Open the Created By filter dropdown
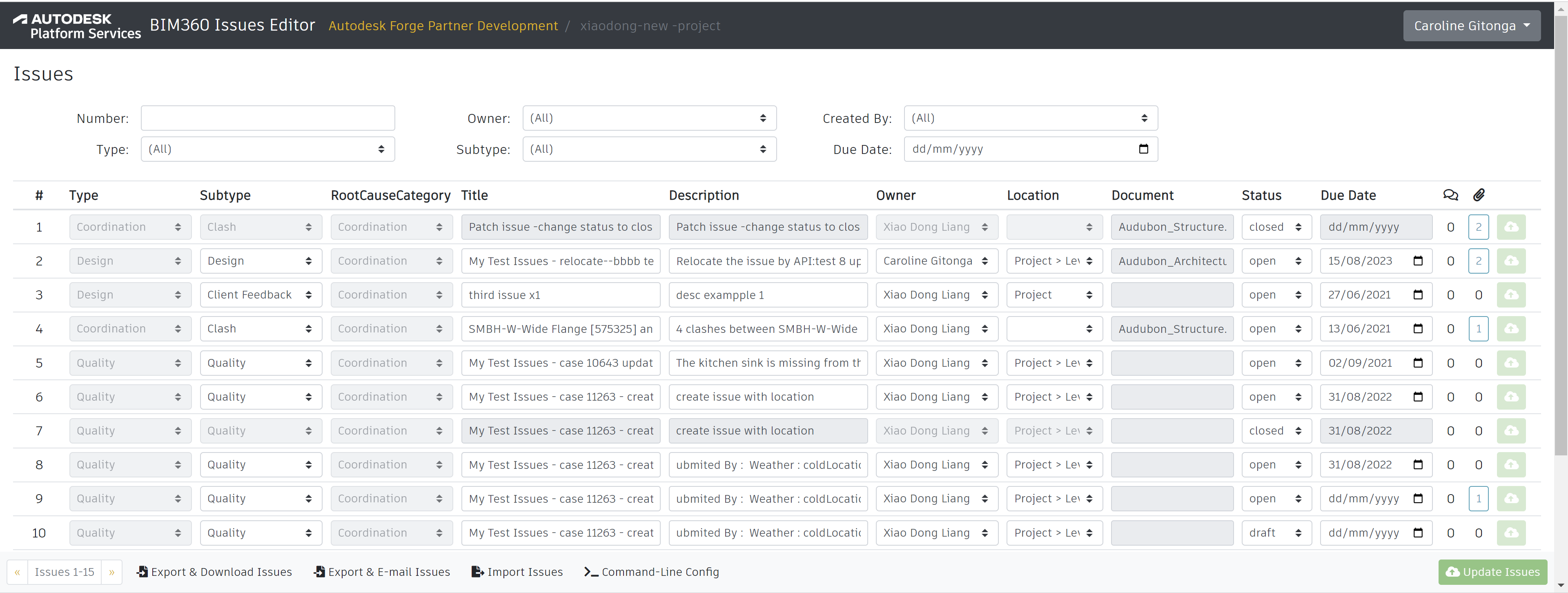This screenshot has height=593, width=1568. tap(1031, 118)
